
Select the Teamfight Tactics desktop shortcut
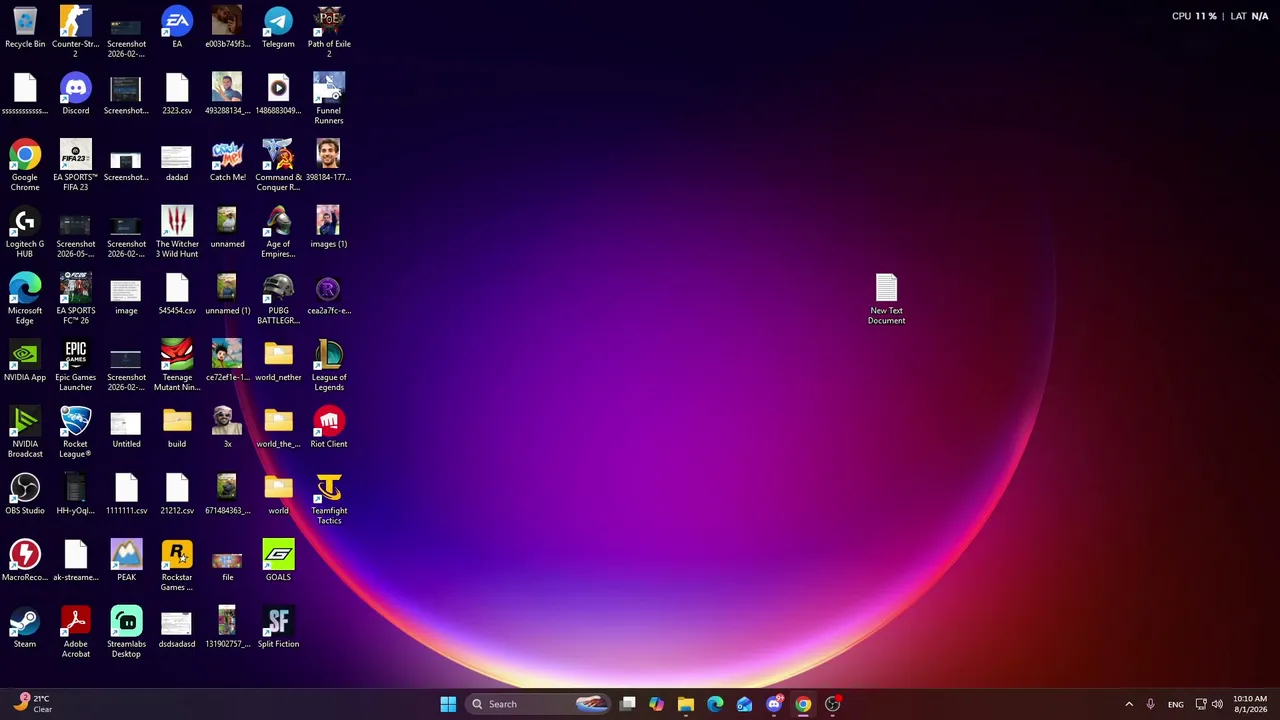click(329, 500)
